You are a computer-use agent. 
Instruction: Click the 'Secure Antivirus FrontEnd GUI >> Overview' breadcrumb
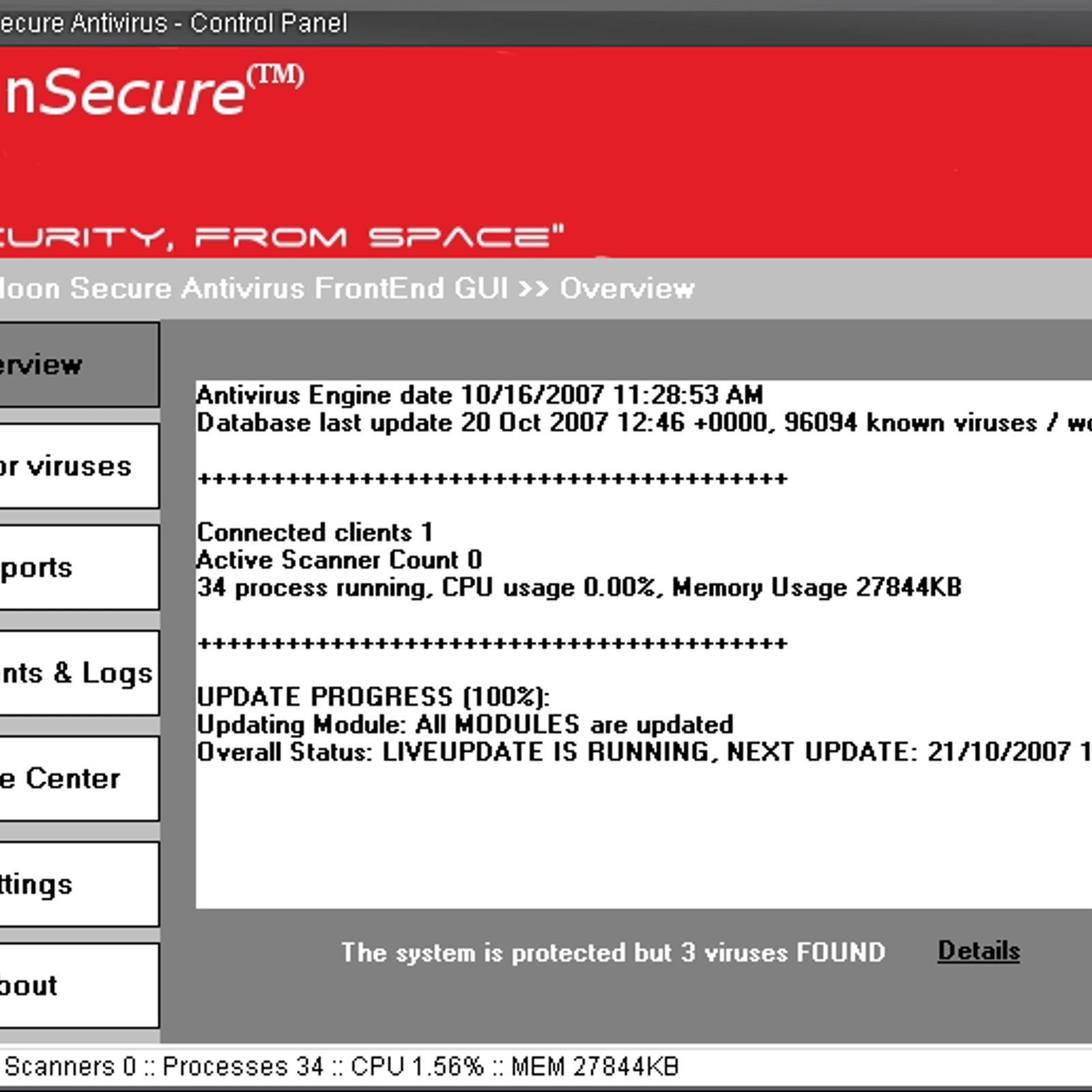347,288
